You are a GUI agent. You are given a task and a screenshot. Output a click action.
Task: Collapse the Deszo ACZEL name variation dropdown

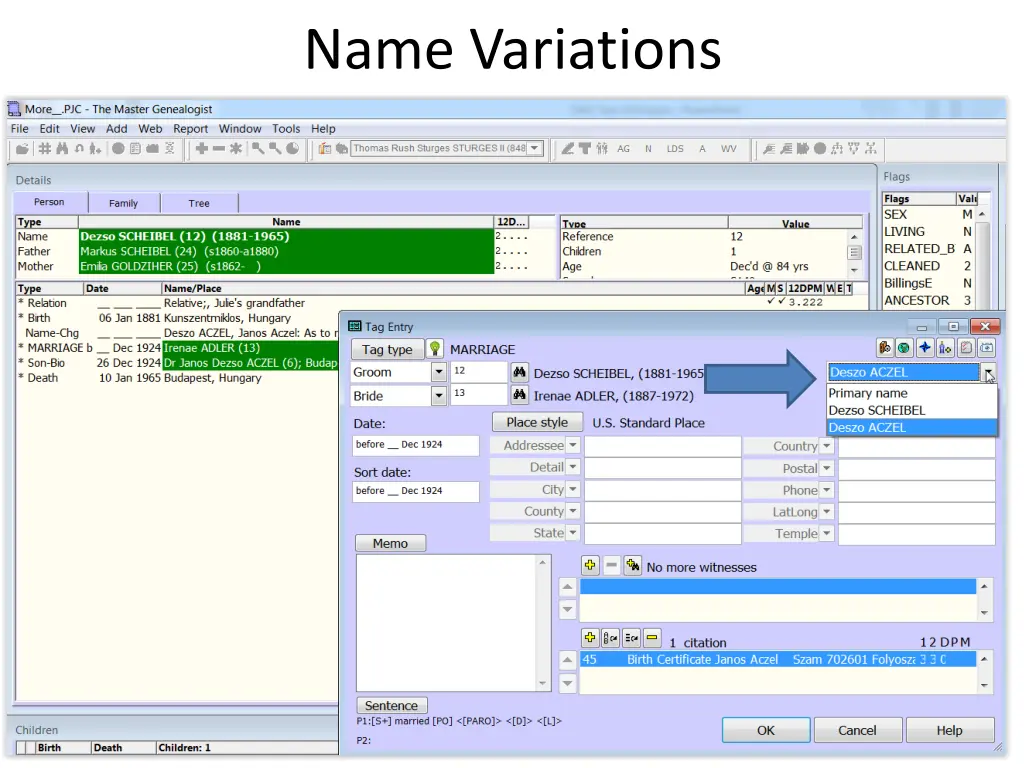pos(989,373)
